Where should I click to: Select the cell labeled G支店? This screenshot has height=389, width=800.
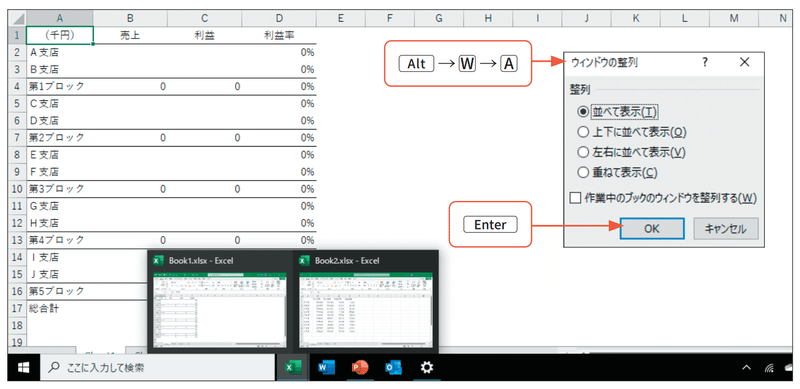[60, 206]
